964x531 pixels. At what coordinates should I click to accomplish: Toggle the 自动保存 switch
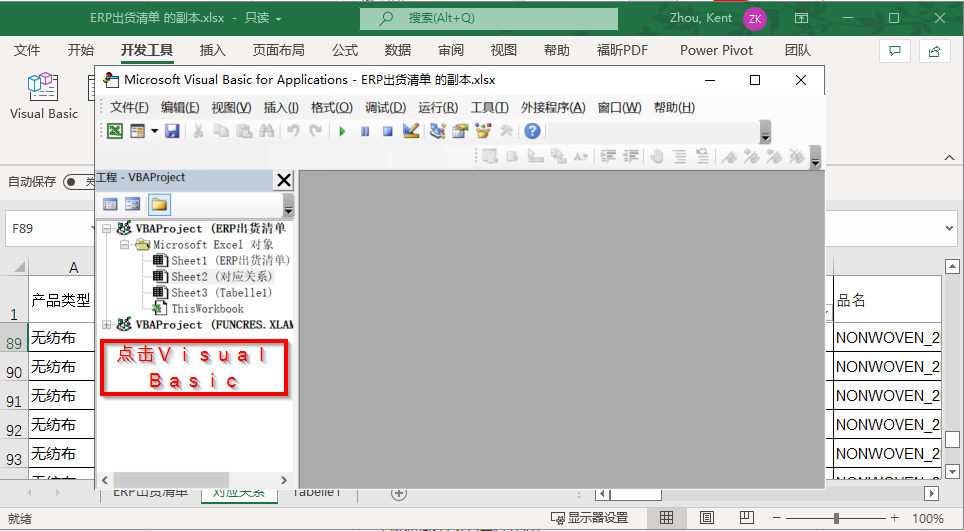tap(78, 182)
